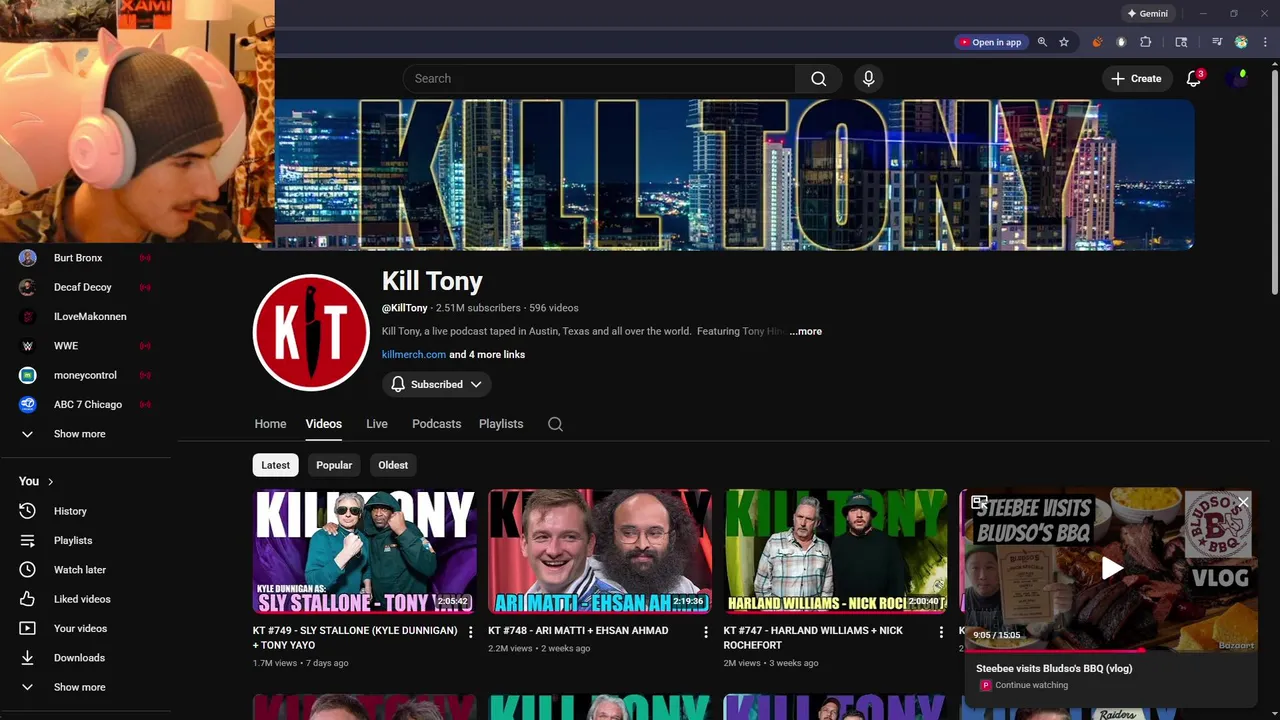Expand channel description with ...more
Screen dimensions: 1280x720
coord(805,331)
